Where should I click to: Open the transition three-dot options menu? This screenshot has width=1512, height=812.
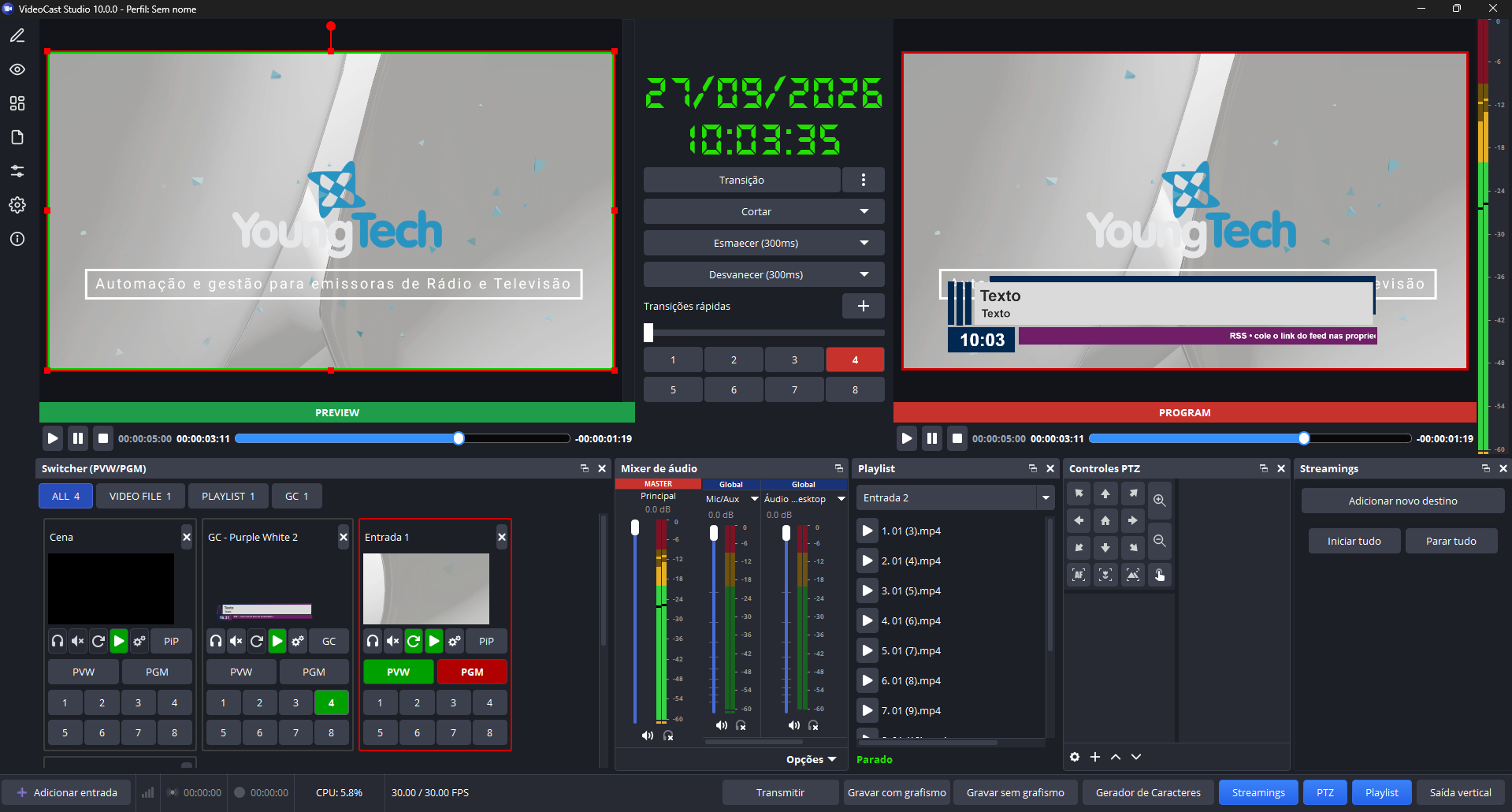pos(864,180)
